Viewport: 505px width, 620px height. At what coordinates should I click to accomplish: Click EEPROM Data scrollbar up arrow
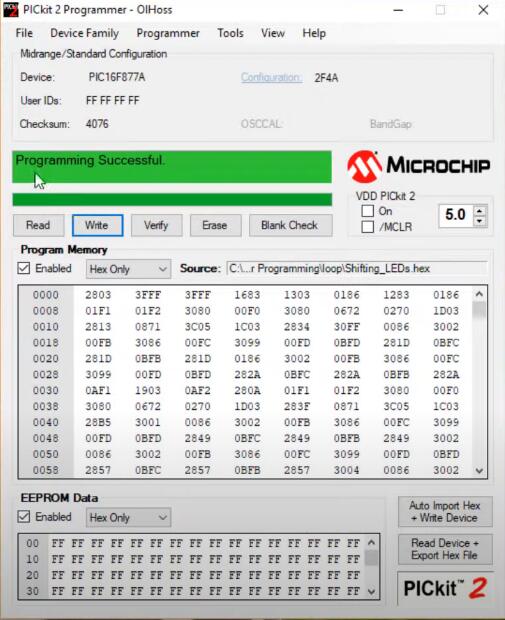coord(371,543)
